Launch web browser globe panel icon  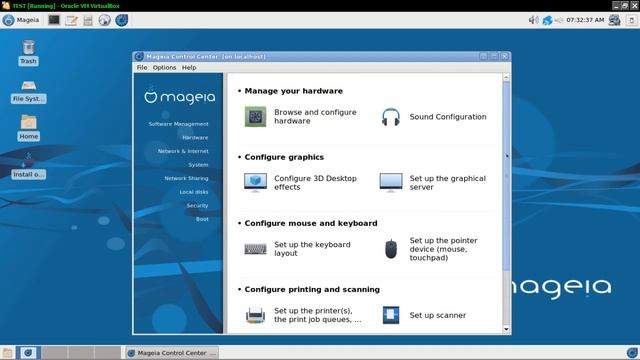104,20
